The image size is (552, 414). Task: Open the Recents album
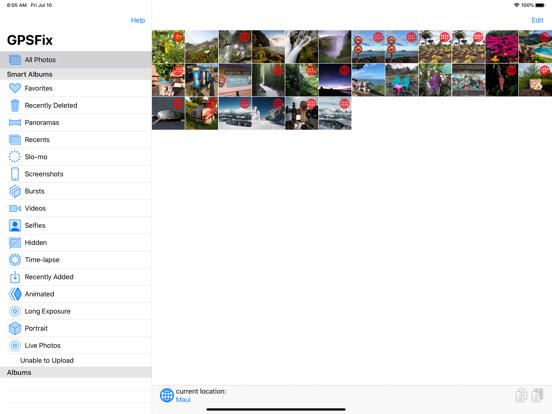pyautogui.click(x=76, y=140)
